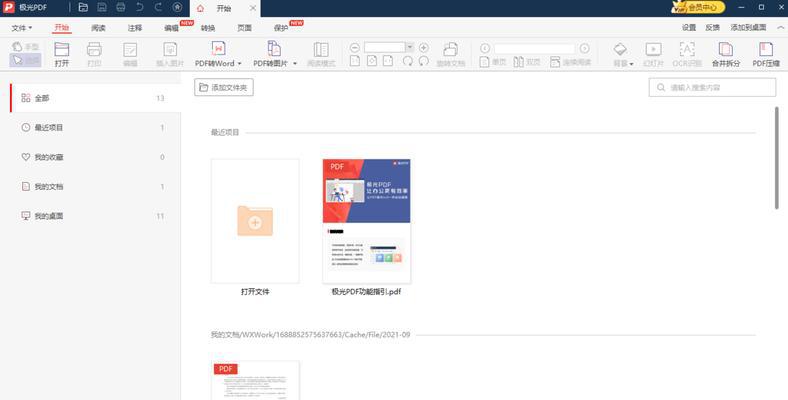Click the save icon in title bar
This screenshot has height=400, width=788.
[x=102, y=8]
